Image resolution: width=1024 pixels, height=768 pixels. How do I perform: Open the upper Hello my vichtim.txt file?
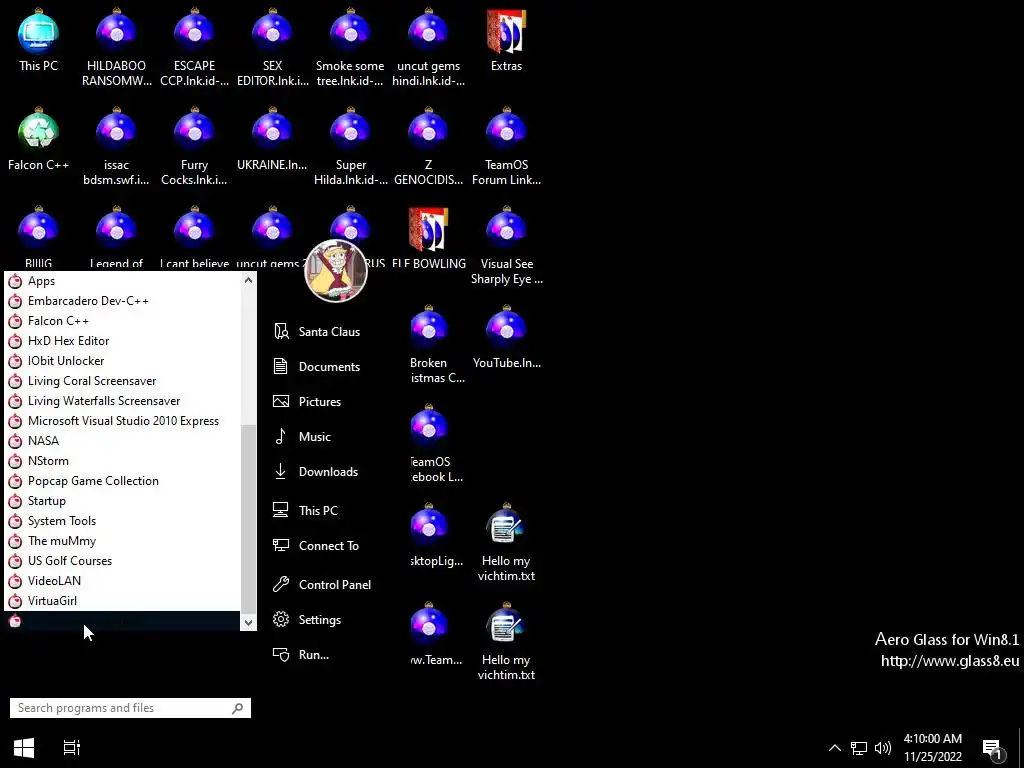click(x=506, y=542)
